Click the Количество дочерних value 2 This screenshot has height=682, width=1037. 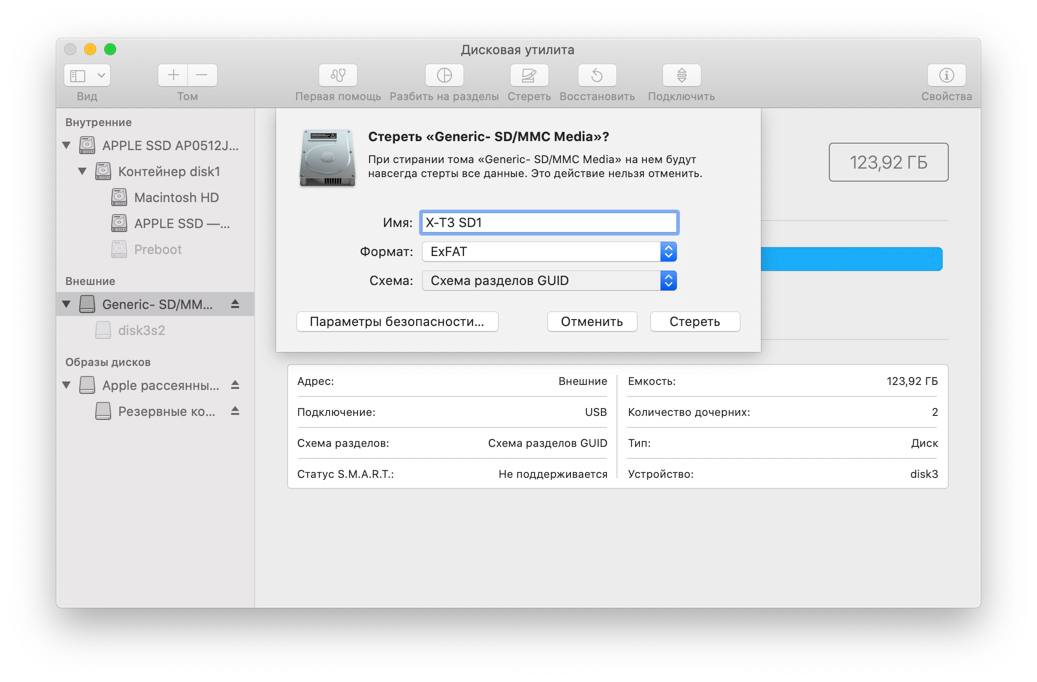(934, 412)
